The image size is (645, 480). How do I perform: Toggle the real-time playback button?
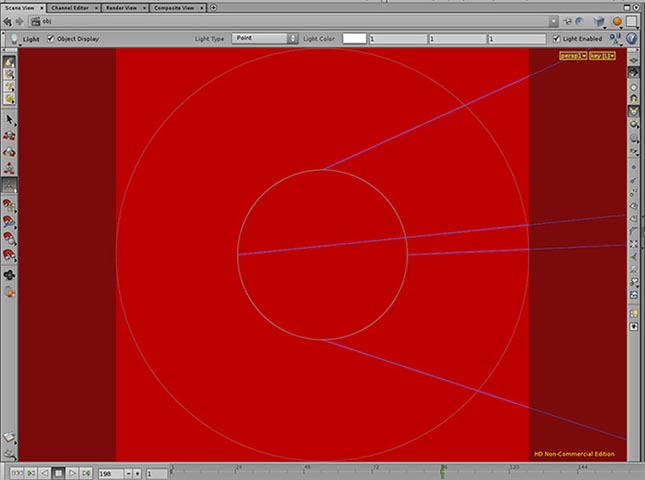(x=17, y=473)
